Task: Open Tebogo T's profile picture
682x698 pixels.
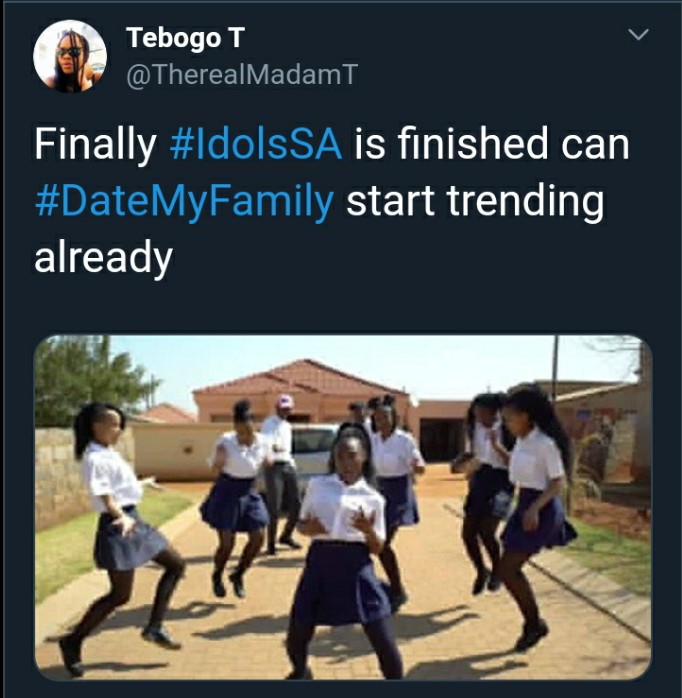Action: click(70, 56)
